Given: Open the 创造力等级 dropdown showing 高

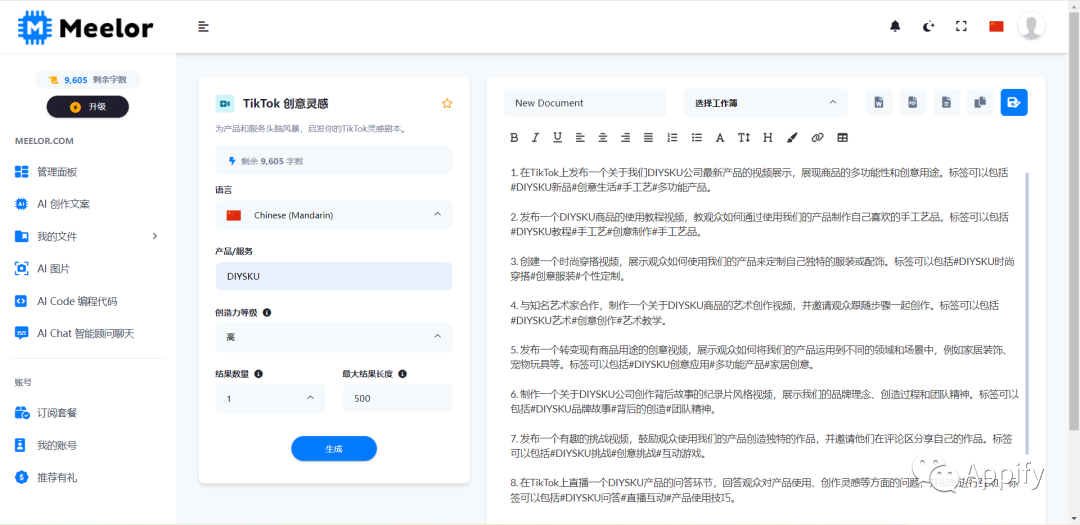Looking at the screenshot, I should tap(334, 337).
